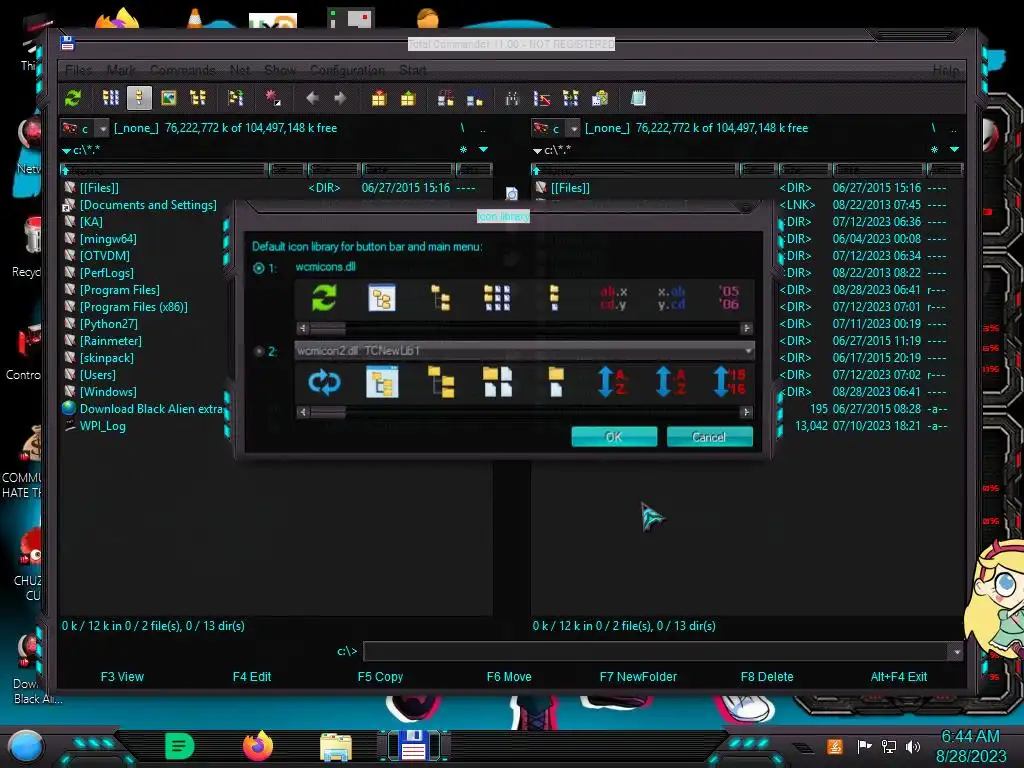Open left panel drive c dropdown
1024x768 pixels.
[x=103, y=129]
